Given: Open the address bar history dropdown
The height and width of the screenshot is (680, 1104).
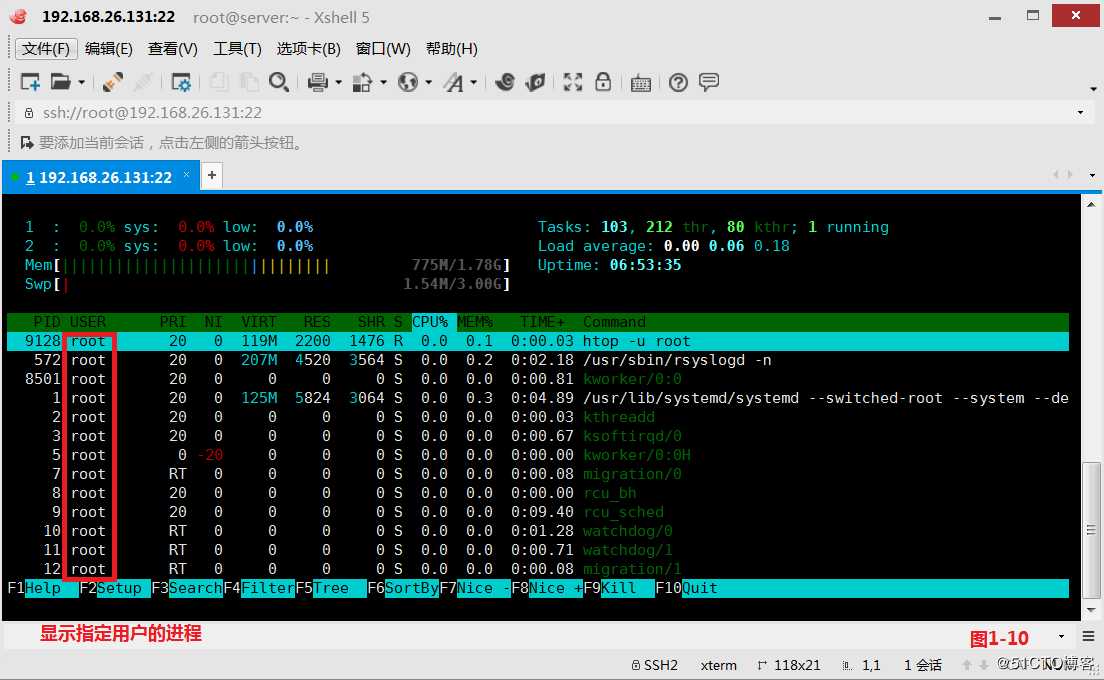Looking at the screenshot, I should click(x=1081, y=113).
